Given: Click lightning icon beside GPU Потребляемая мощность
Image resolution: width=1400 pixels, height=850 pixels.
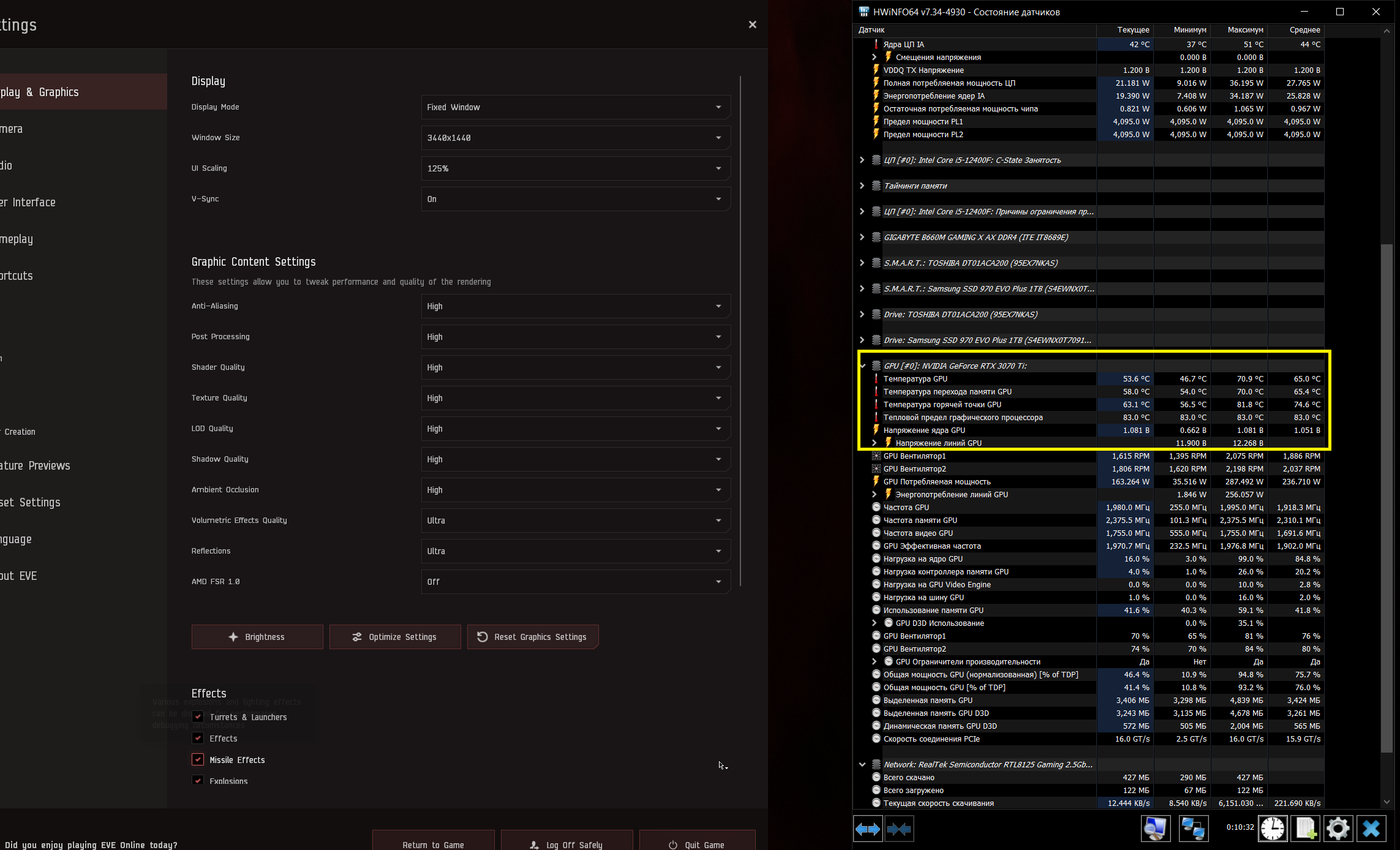Looking at the screenshot, I should (876, 481).
